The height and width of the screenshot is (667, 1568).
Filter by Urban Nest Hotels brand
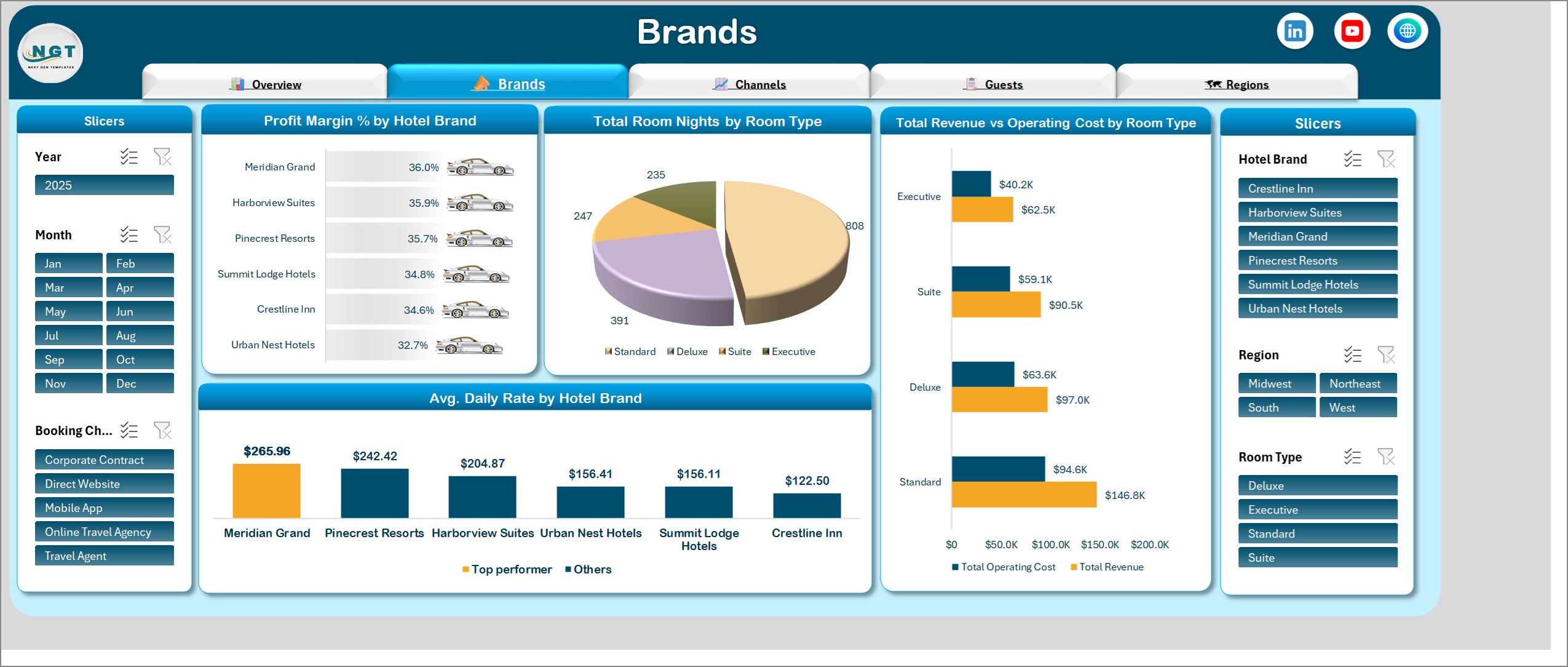[1318, 308]
